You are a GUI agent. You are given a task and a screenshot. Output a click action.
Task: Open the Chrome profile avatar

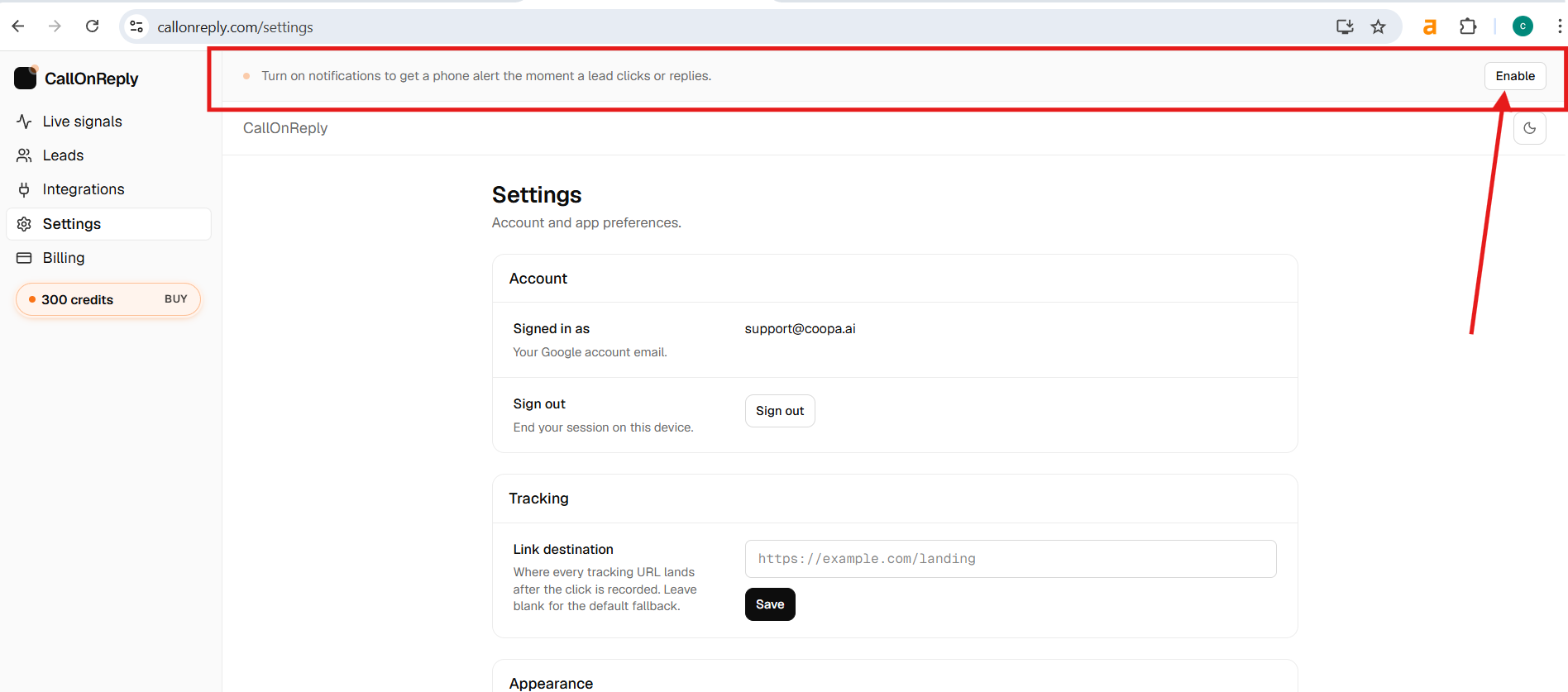click(1523, 26)
